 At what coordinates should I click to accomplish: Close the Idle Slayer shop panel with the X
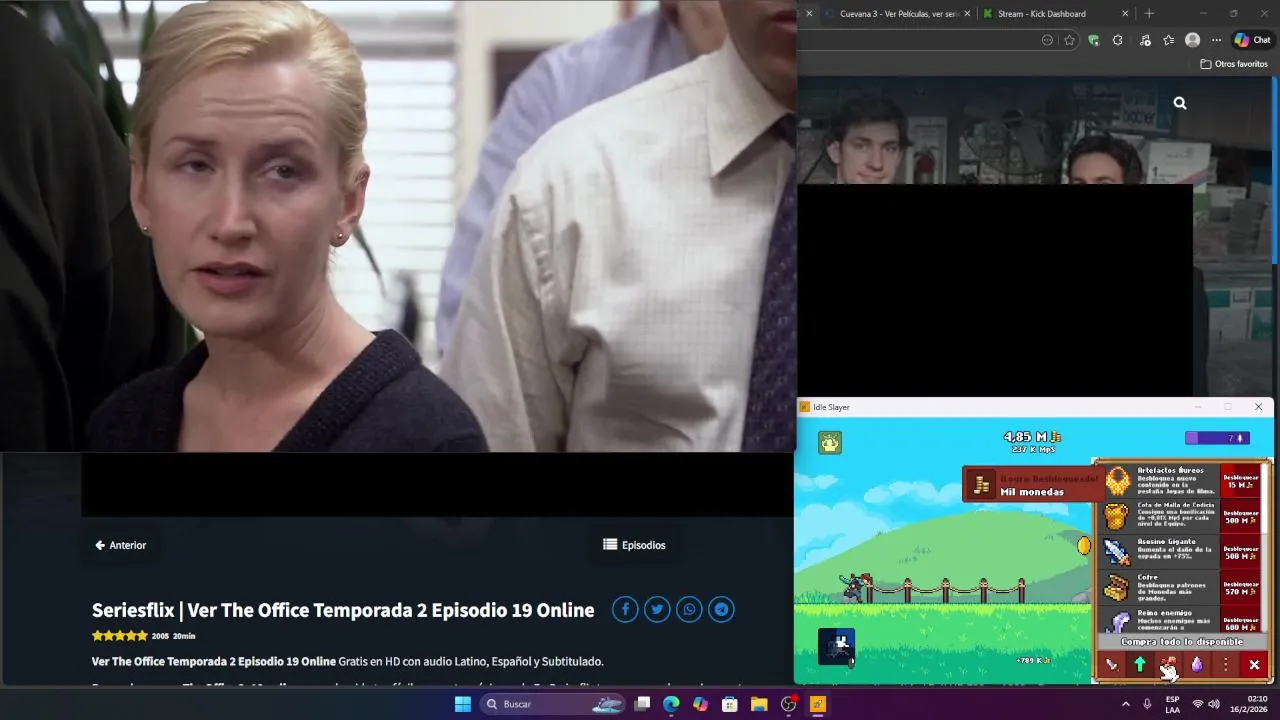coord(1254,665)
